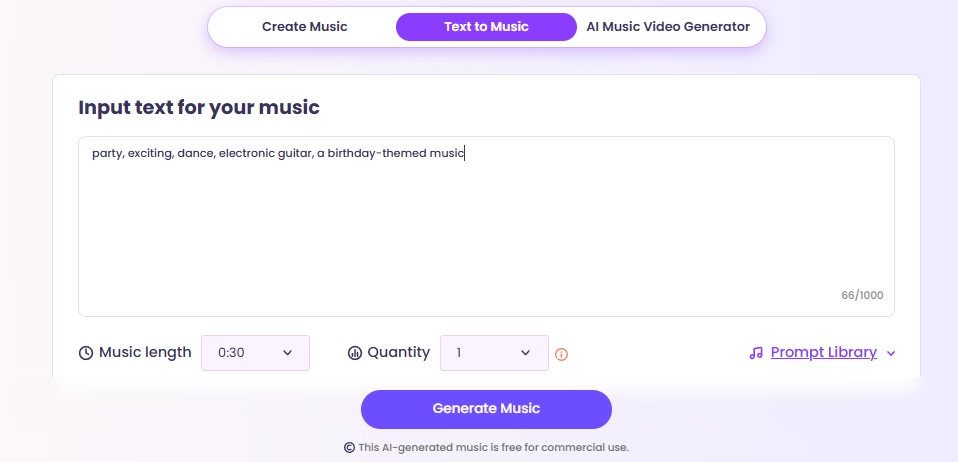Click the orange info icon near Quantity

pos(561,354)
